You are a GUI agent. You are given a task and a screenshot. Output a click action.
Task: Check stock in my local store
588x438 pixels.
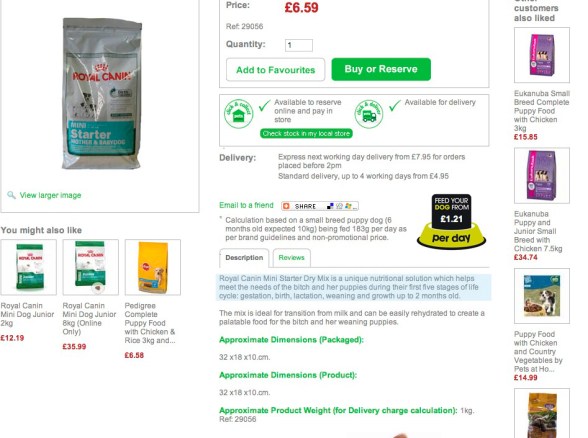pos(306,134)
